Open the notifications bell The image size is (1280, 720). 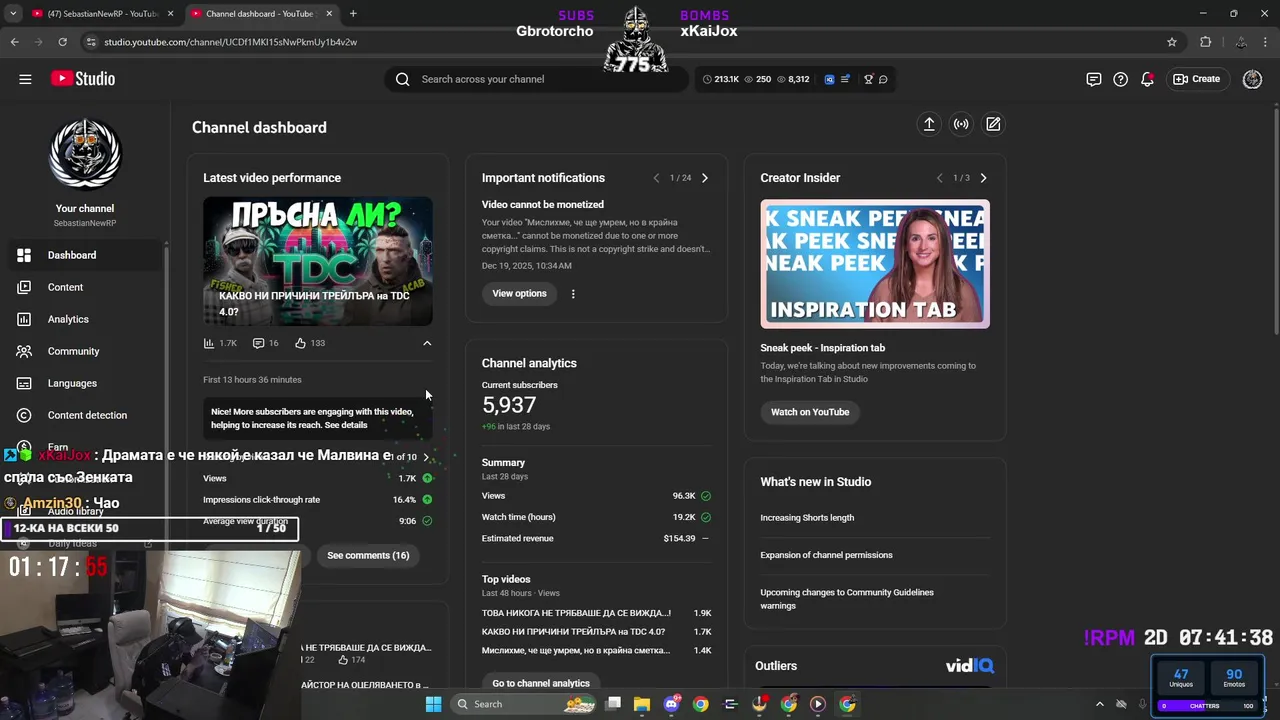[1148, 79]
